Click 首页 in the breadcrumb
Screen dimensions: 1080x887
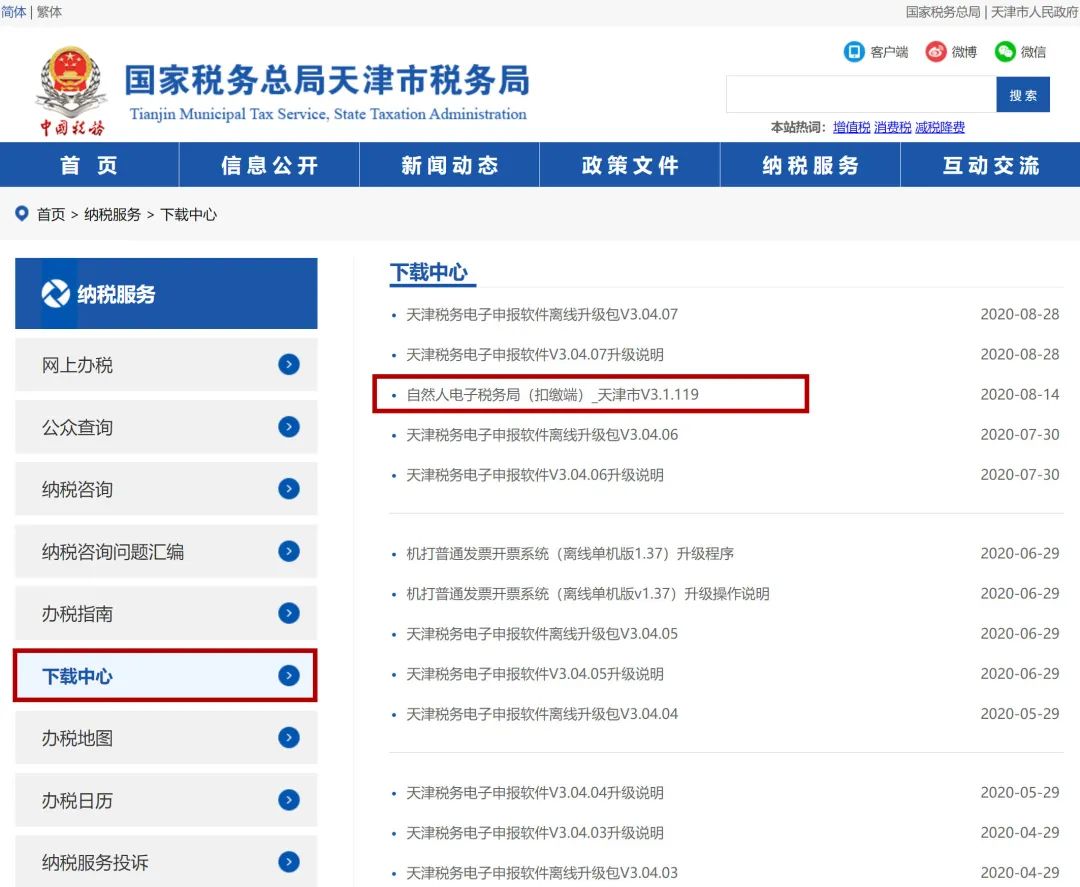pyautogui.click(x=51, y=214)
